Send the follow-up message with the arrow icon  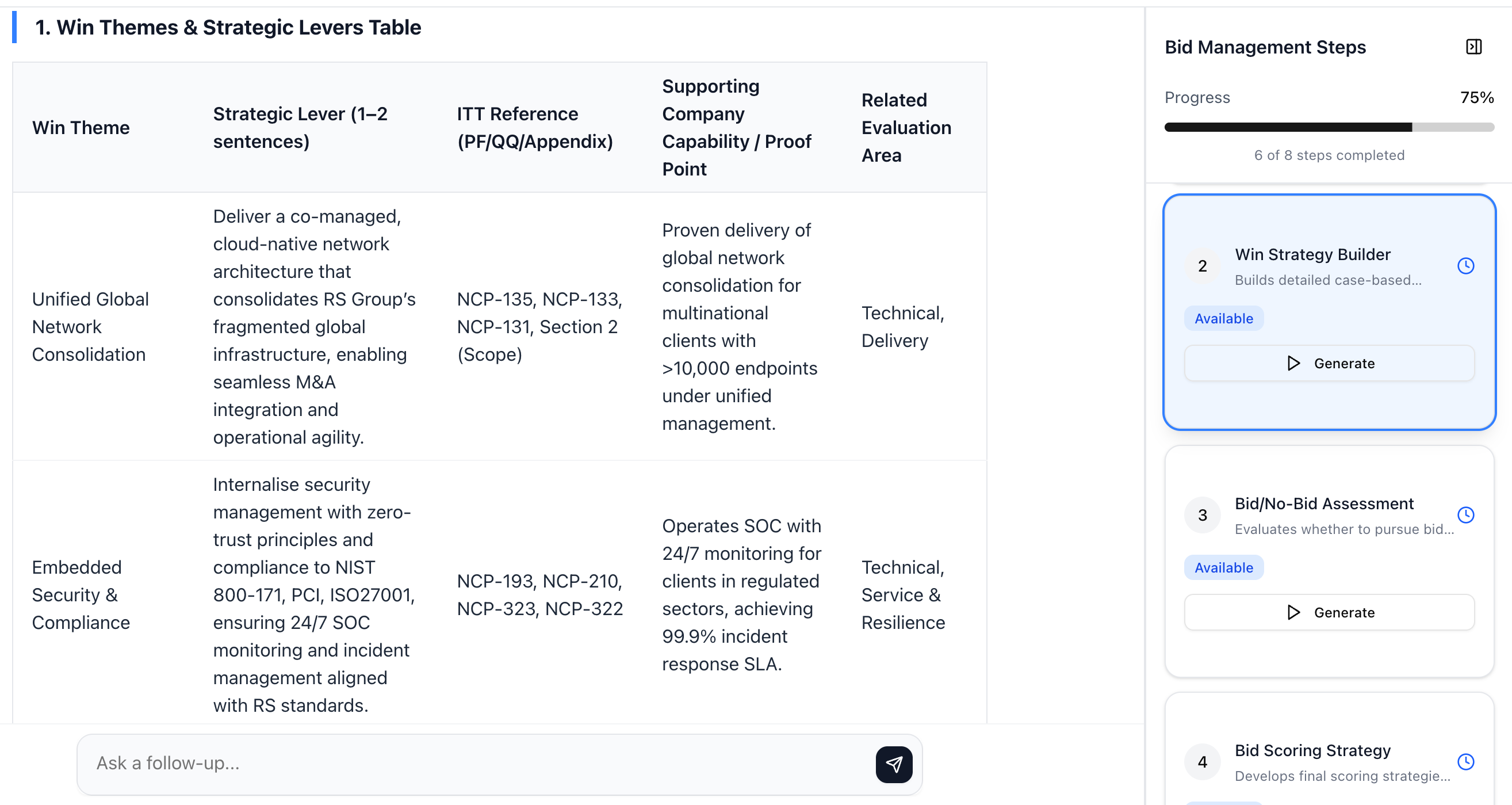(x=893, y=764)
